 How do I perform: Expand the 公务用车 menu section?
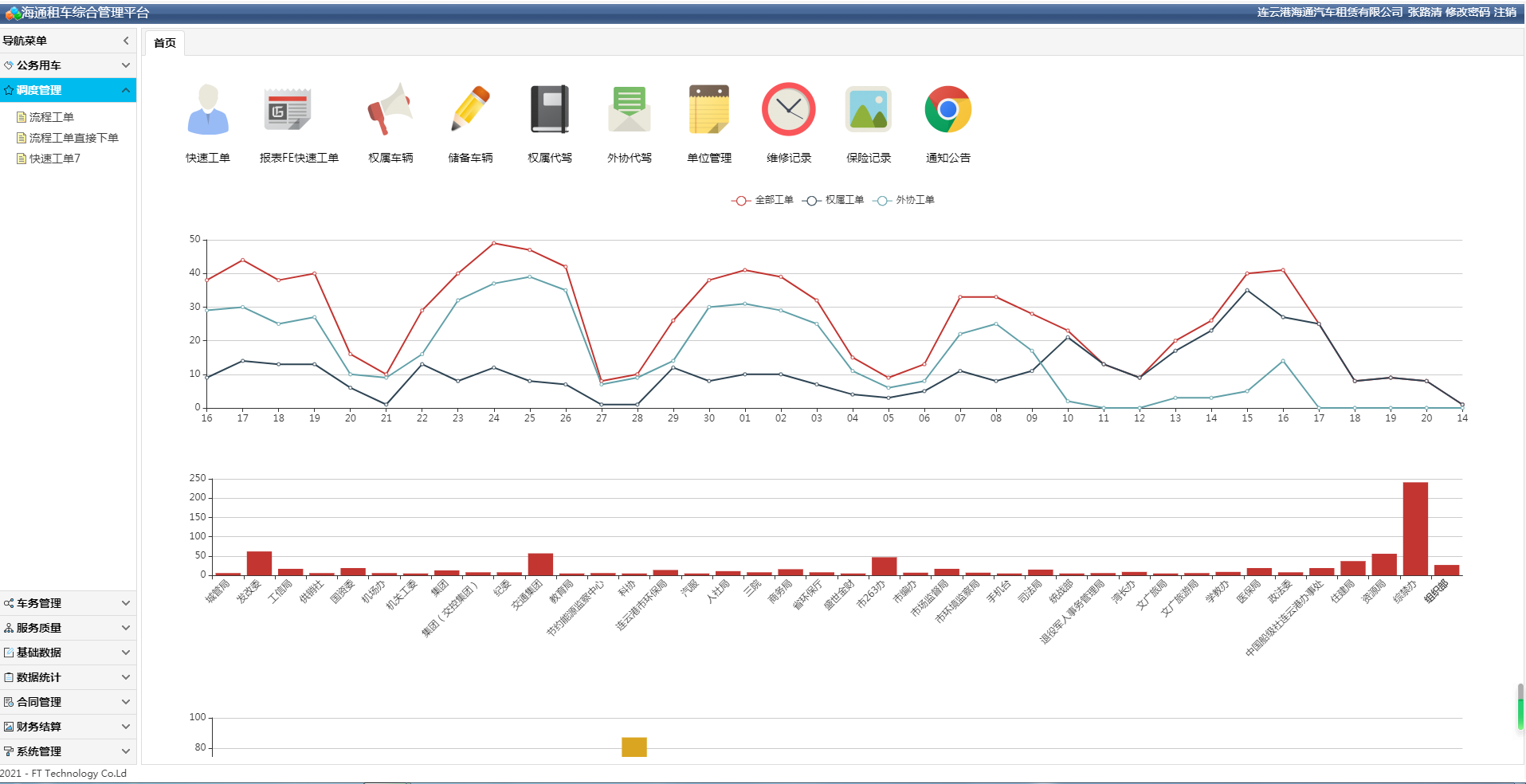pos(68,65)
